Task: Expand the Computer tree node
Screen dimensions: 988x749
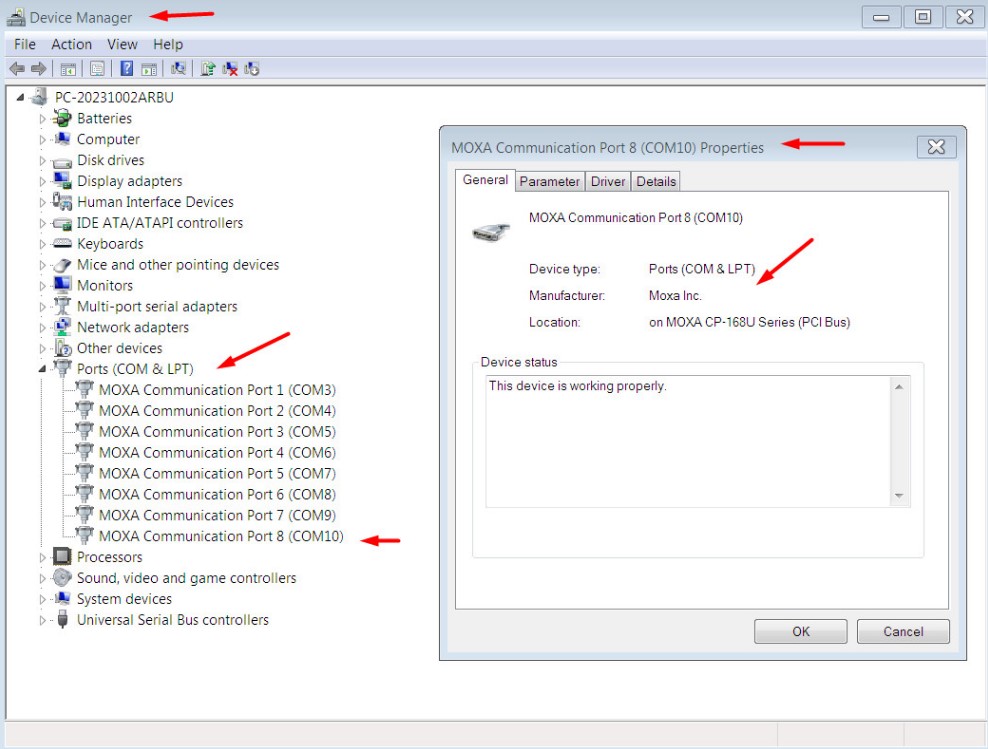Action: (42, 139)
